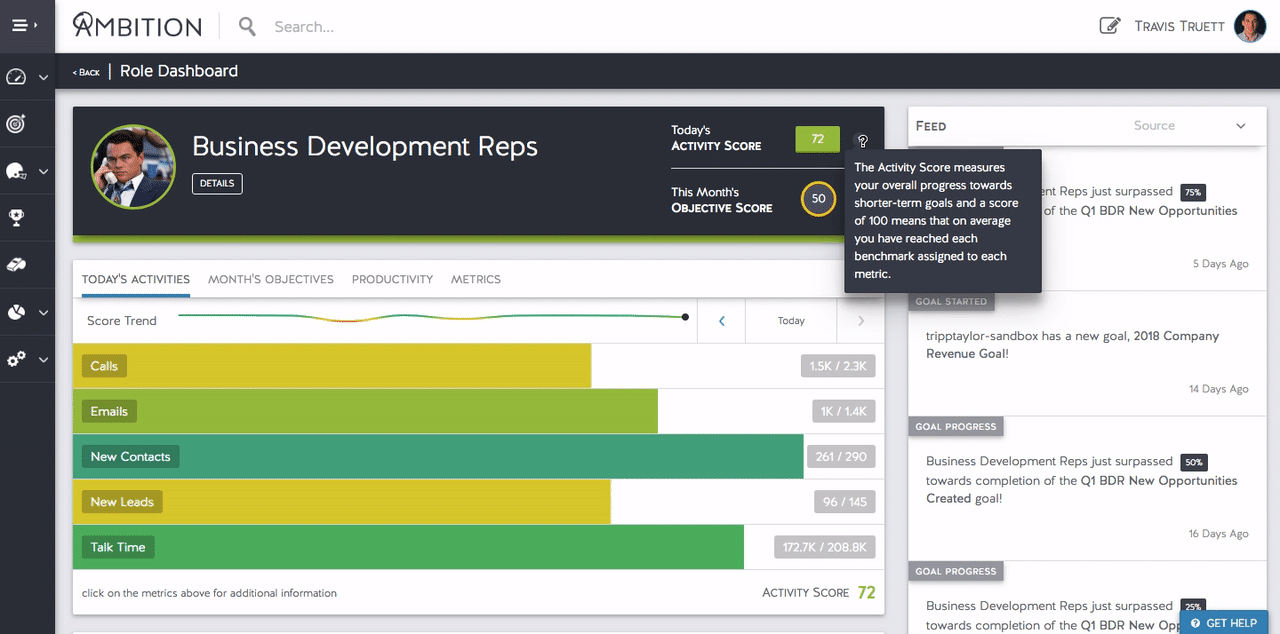1280x634 pixels.
Task: Click Travis Truett user name
Action: coord(1179,26)
